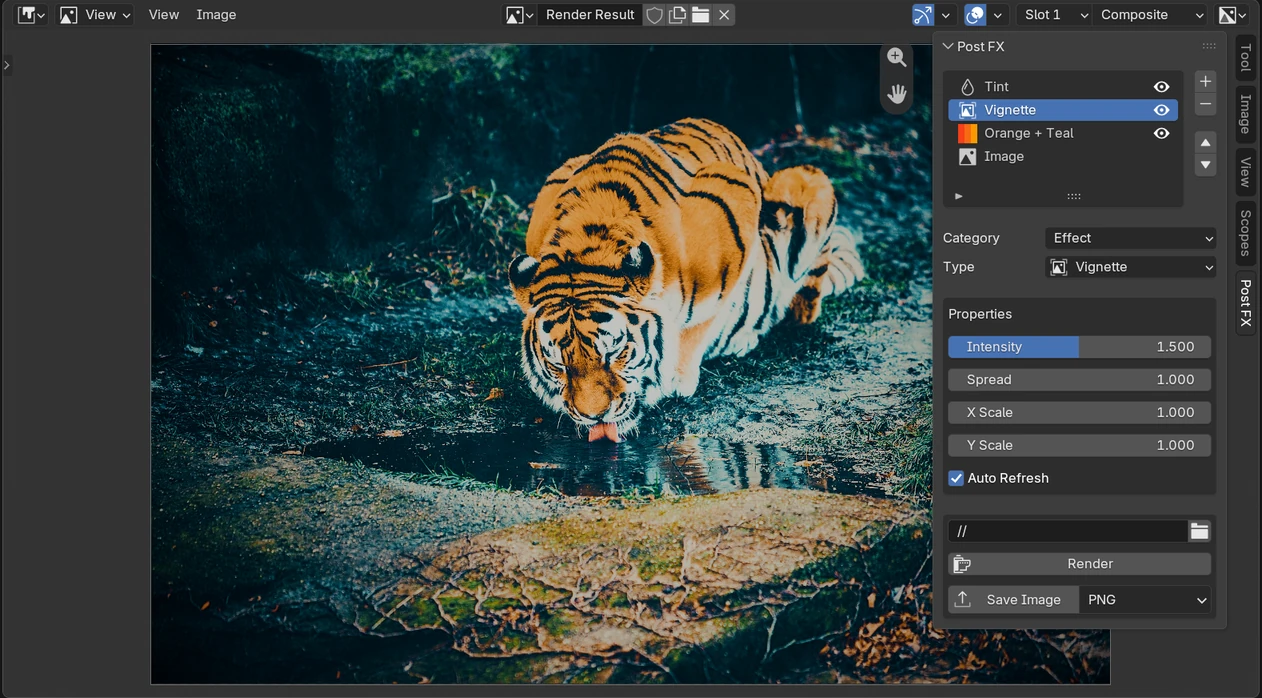Collapse the Post FX panel
Image resolution: width=1262 pixels, height=698 pixels.
[949, 46]
